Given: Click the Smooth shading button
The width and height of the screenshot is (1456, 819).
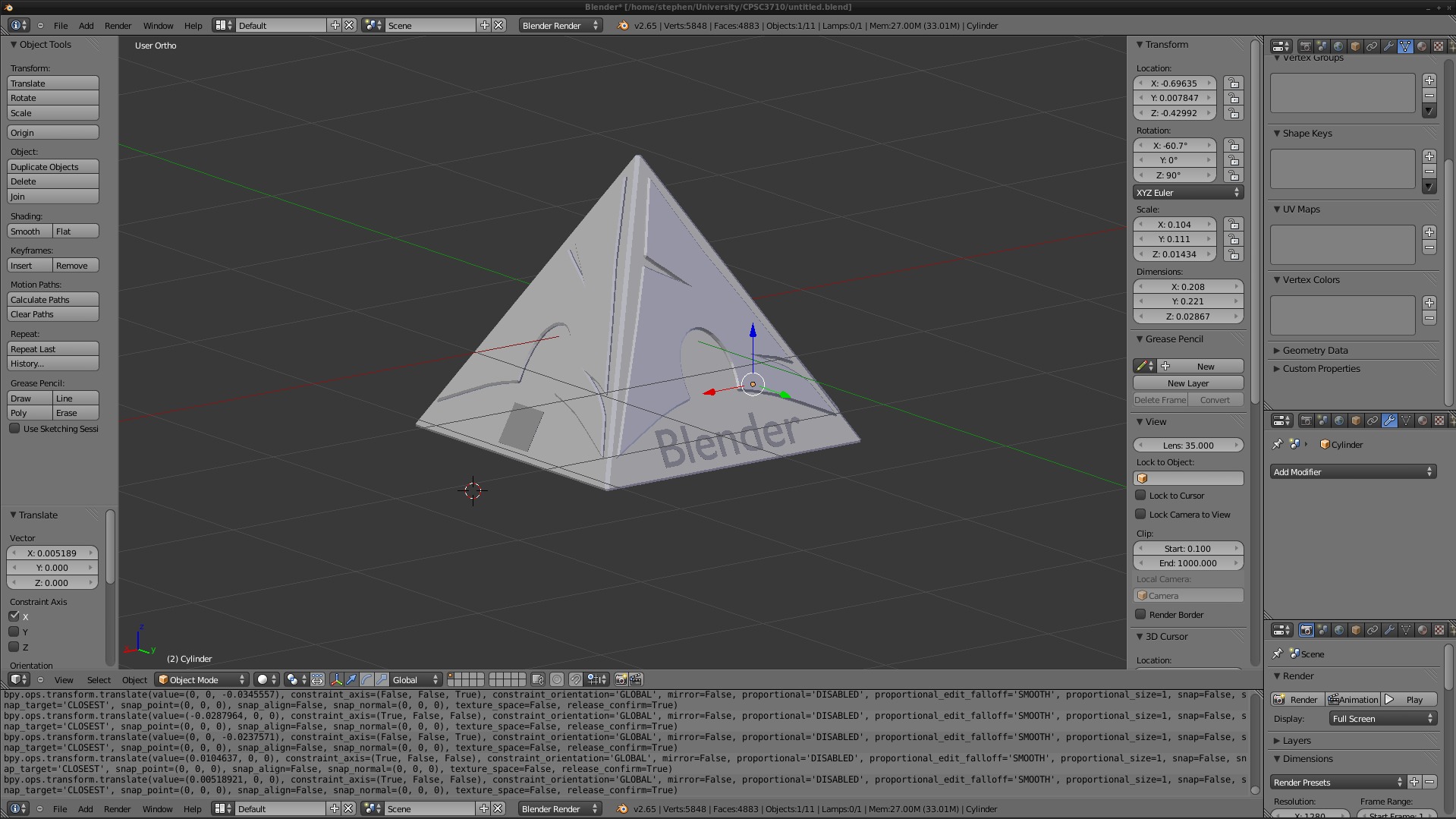Looking at the screenshot, I should (30, 232).
